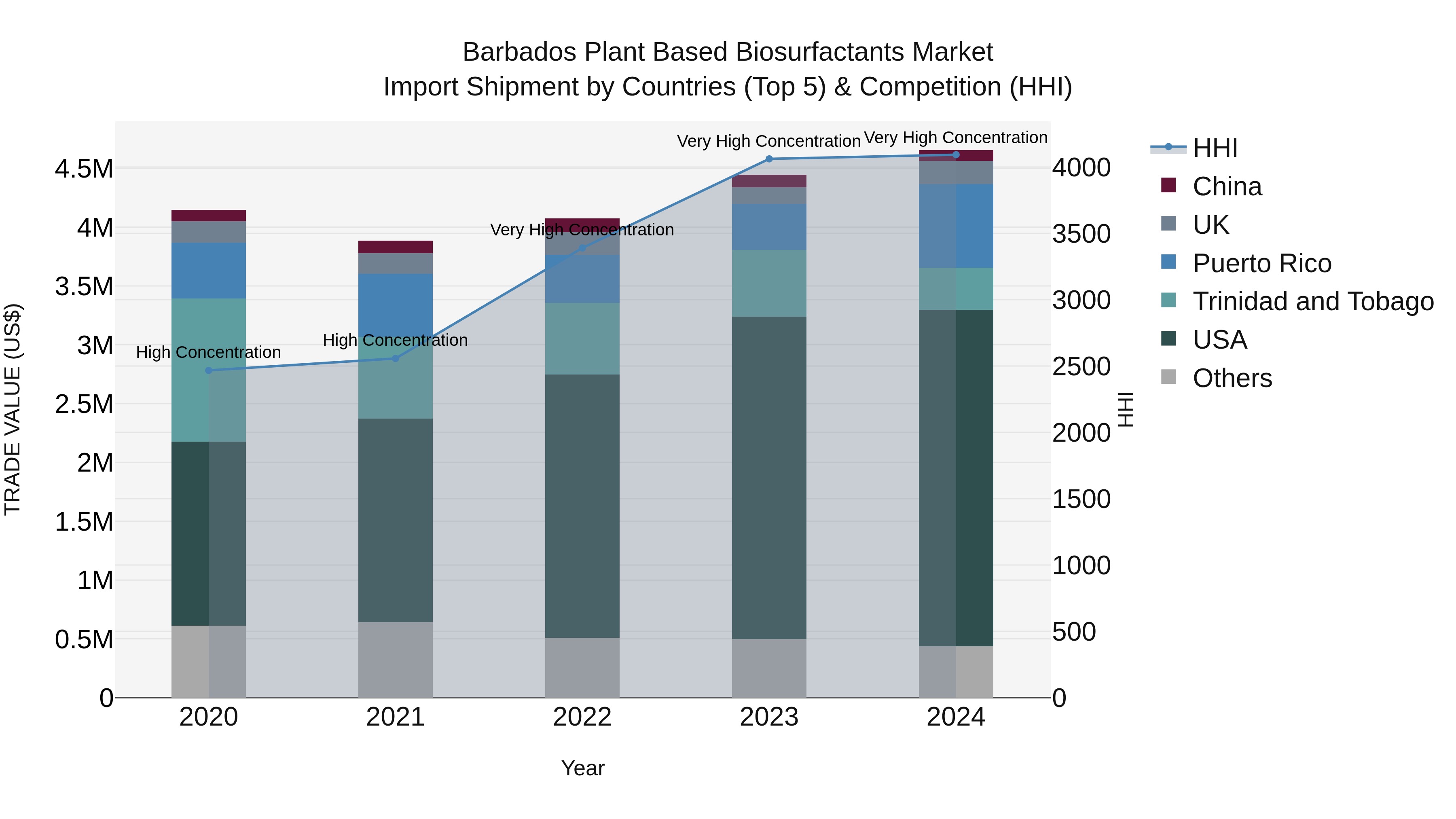Click 'Very High Concentration' annotation above 2022
Screen dimensions: 1456x819
pyautogui.click(x=582, y=230)
